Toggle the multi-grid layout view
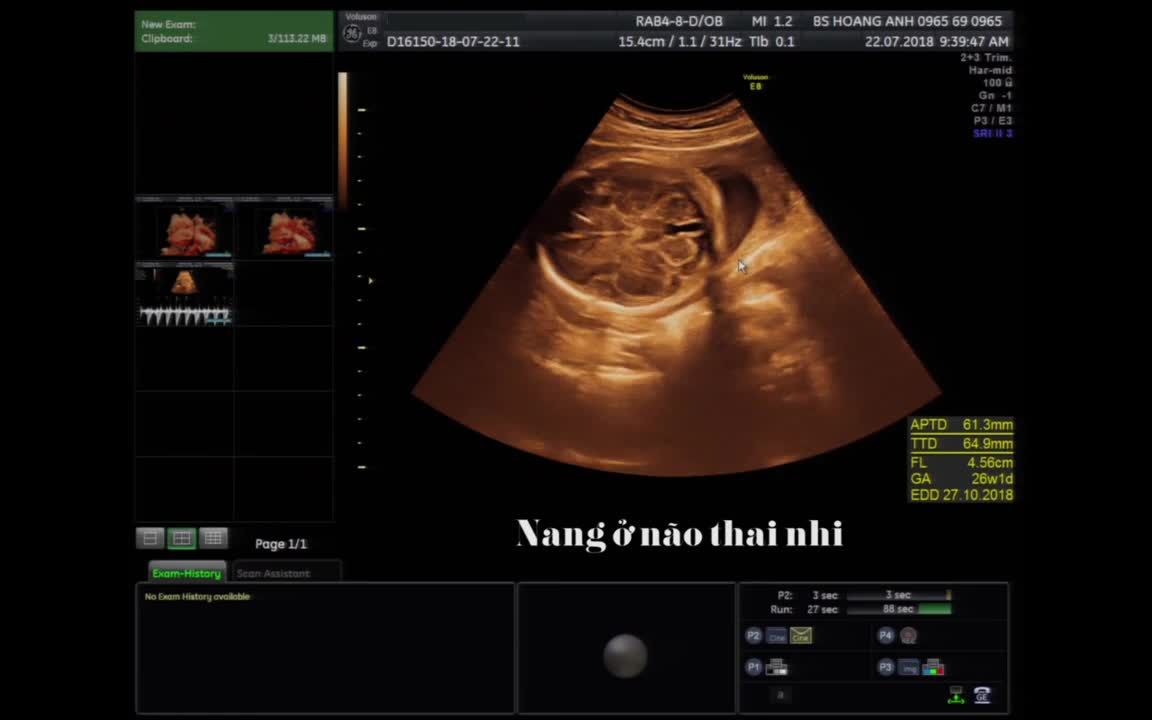Screen dimensions: 1152x720 pos(212,538)
